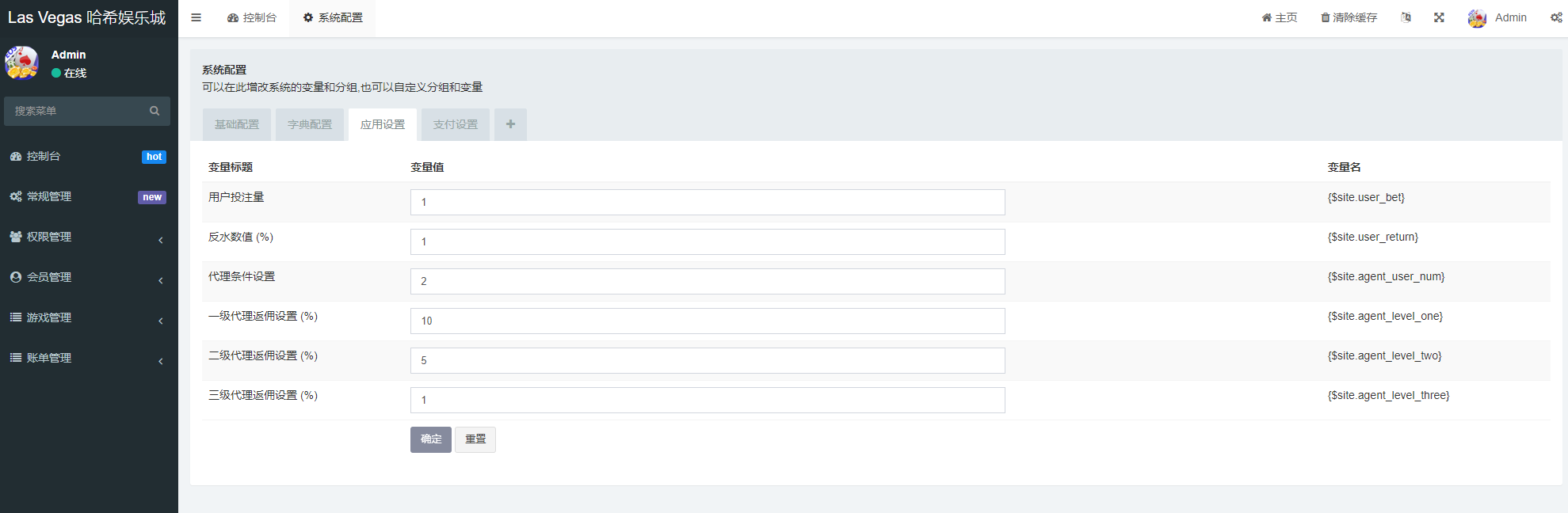Viewport: 1568px width, 513px height.
Task: Switch to the 基础配置 tab
Action: tap(237, 124)
